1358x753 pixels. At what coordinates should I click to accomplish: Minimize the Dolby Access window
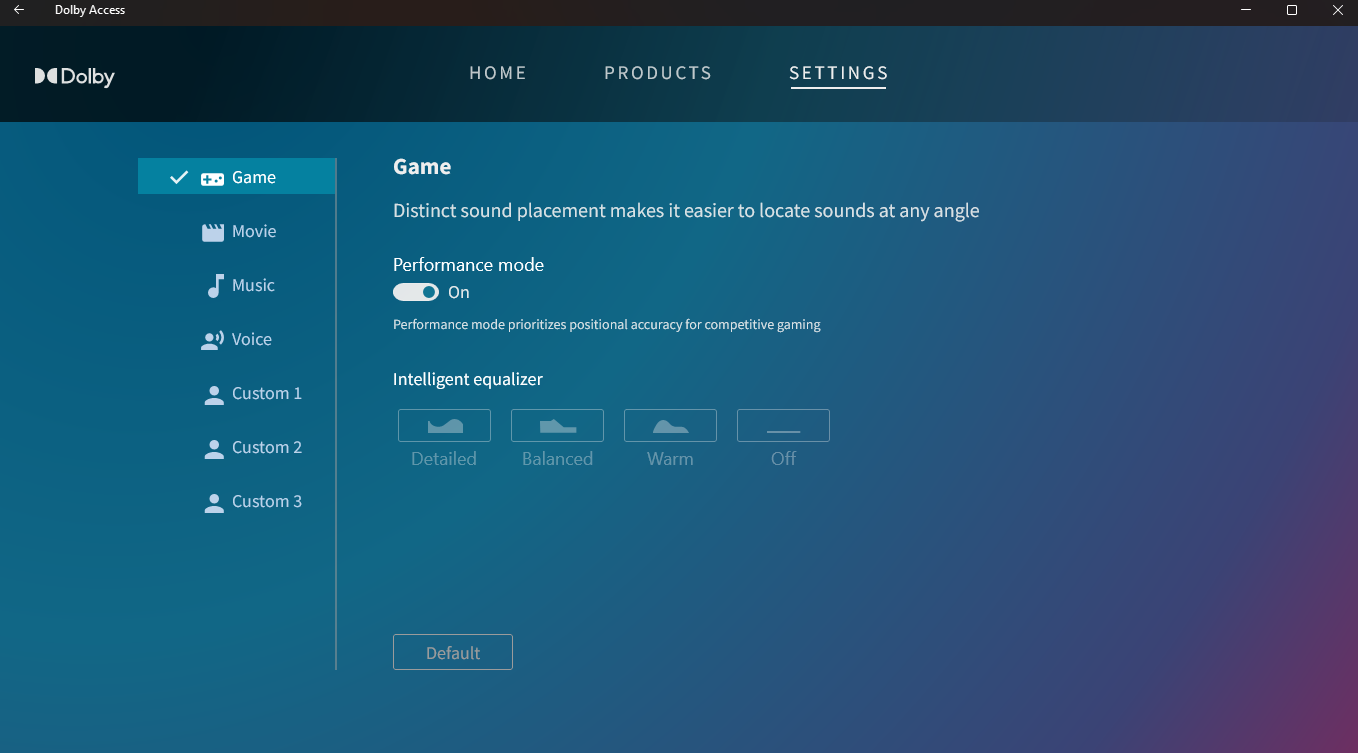[x=1245, y=10]
